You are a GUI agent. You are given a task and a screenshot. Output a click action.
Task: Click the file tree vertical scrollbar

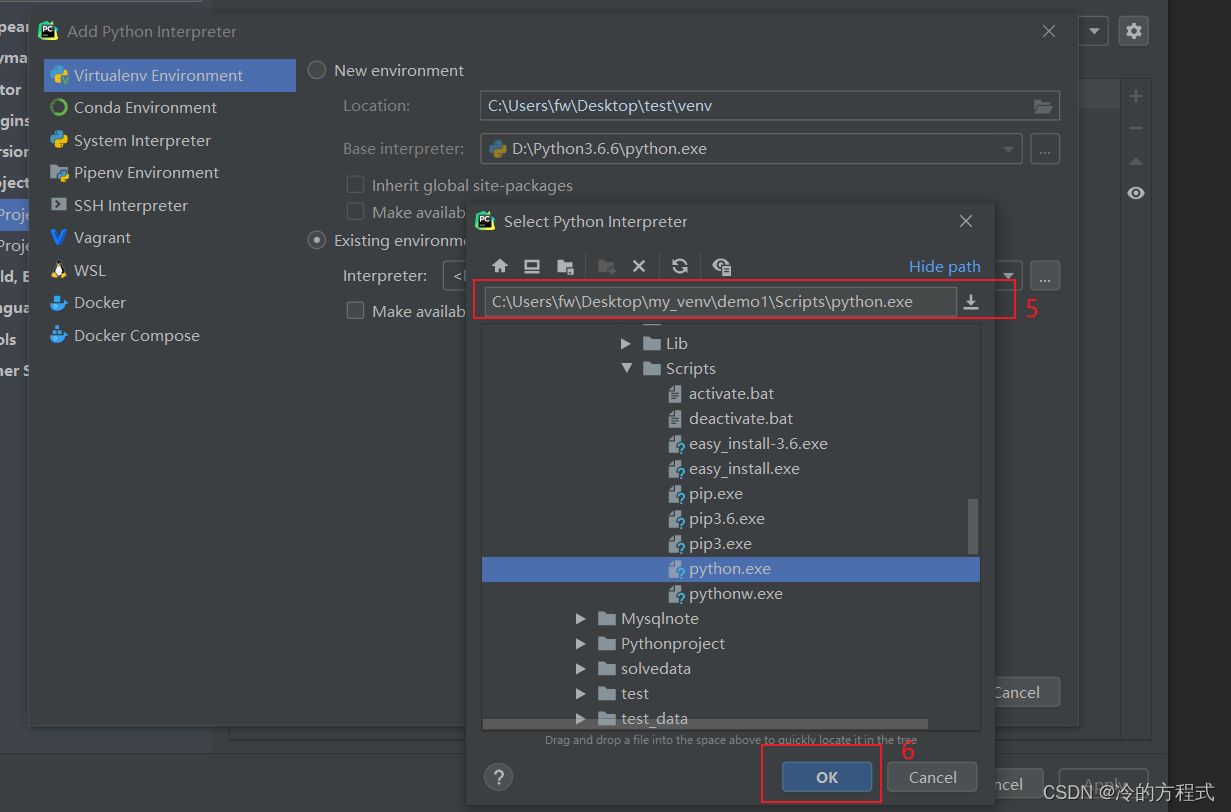973,525
